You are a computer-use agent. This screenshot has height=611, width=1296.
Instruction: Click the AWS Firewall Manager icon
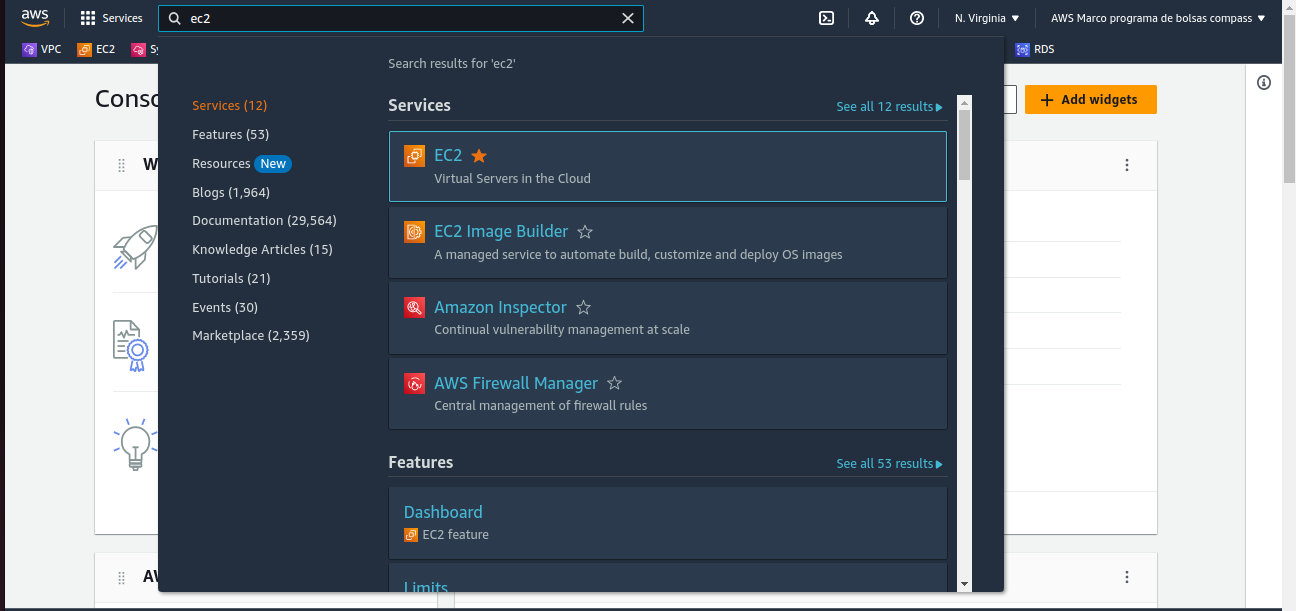414,383
